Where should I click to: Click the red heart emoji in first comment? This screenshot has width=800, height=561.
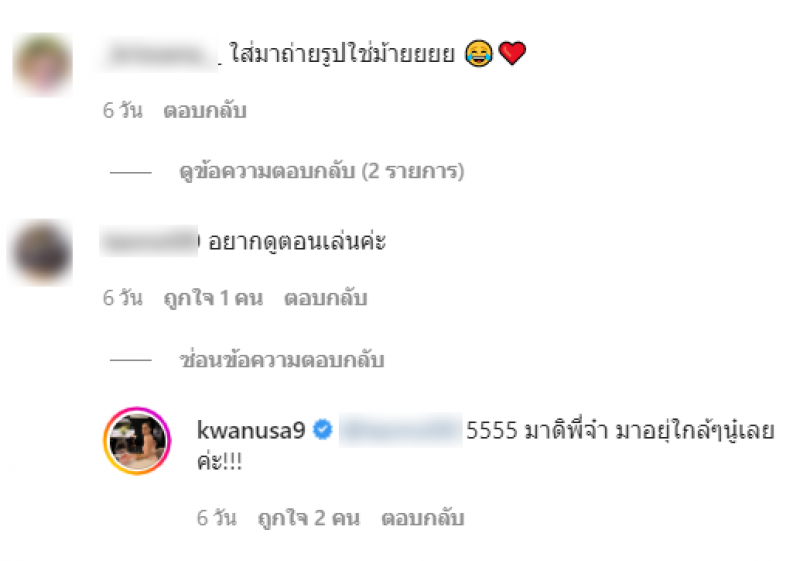[512, 54]
